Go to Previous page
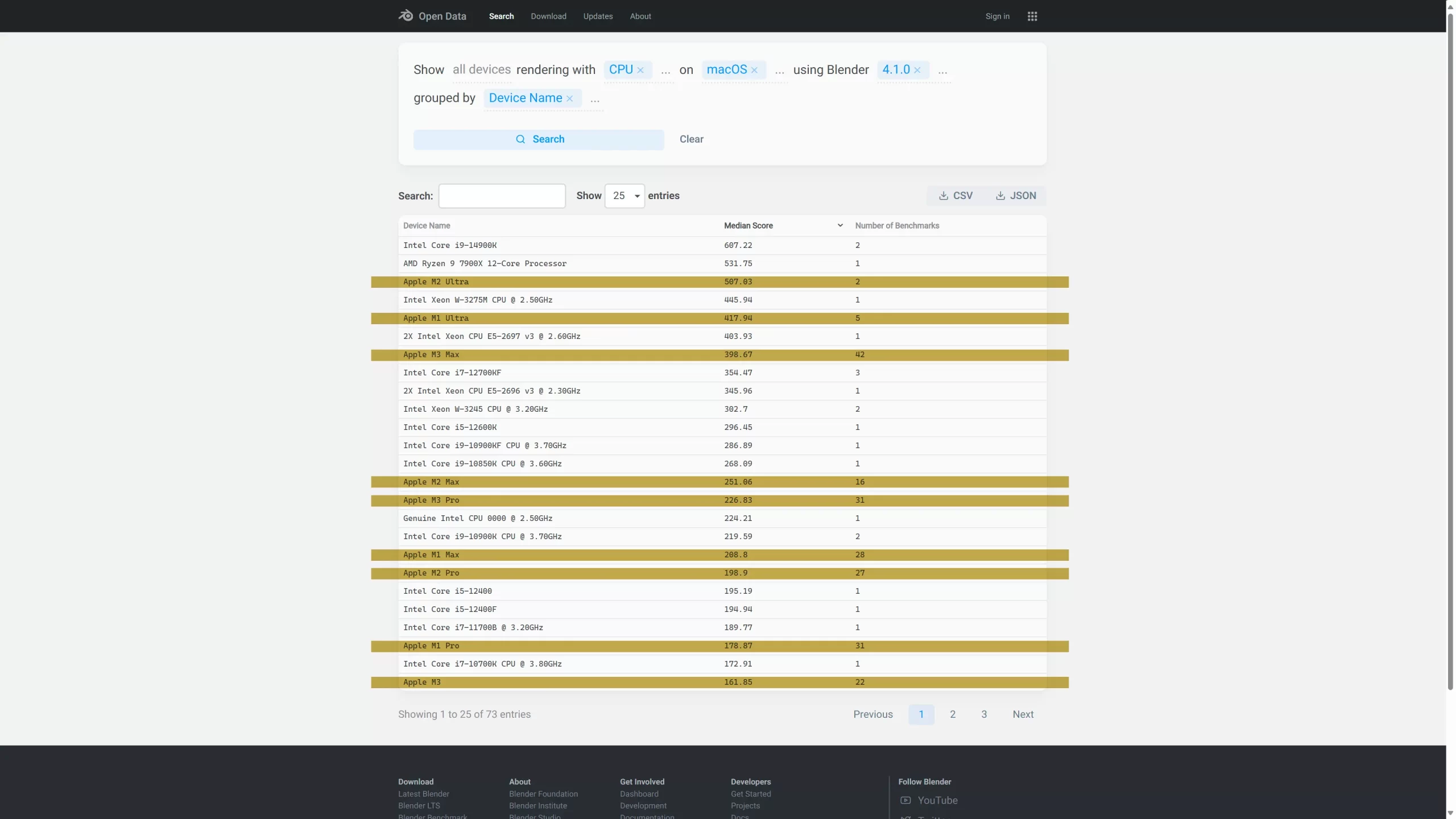 [x=872, y=714]
